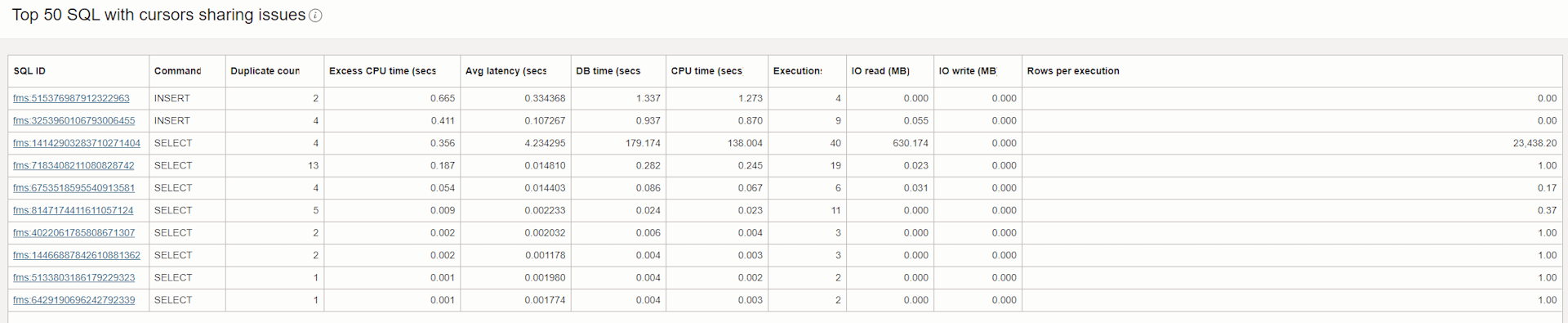Viewport: 1568px width, 323px height.
Task: Select the 0.937 DB time cell
Action: tap(618, 120)
